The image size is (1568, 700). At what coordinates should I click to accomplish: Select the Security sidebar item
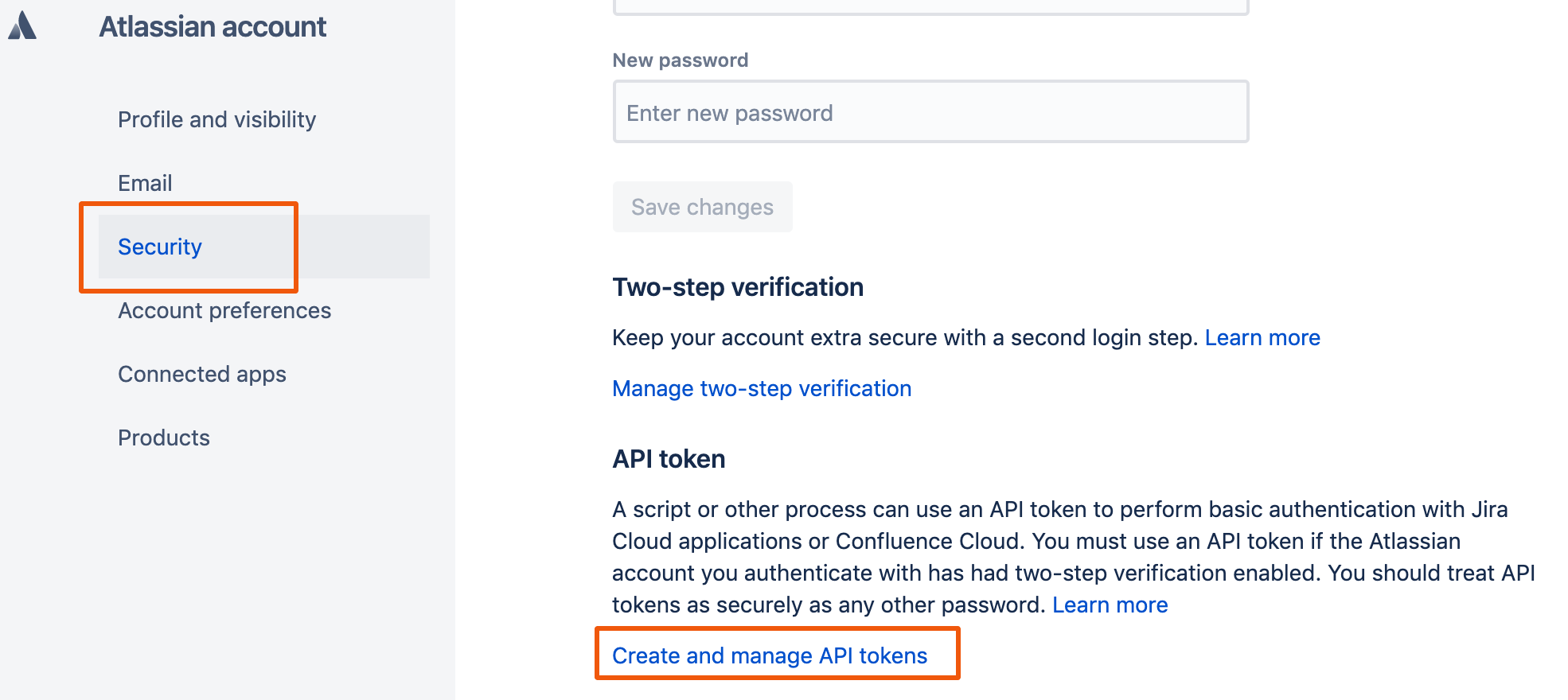[263, 247]
